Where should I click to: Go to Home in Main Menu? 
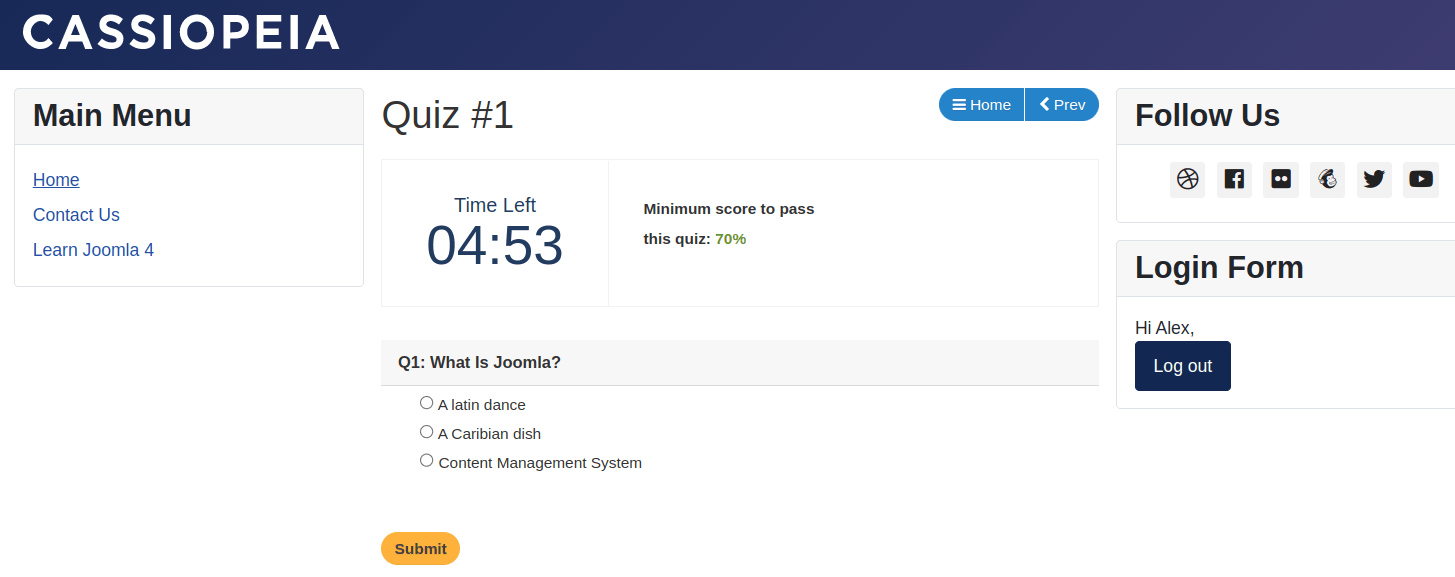(x=56, y=180)
